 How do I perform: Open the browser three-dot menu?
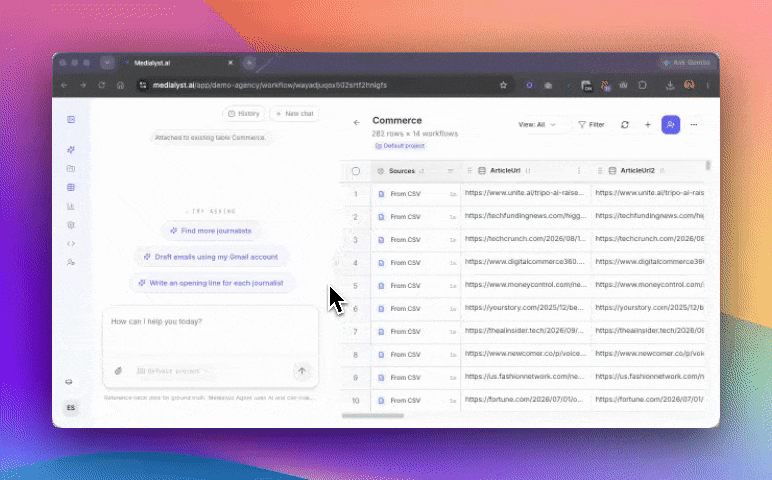coord(708,85)
